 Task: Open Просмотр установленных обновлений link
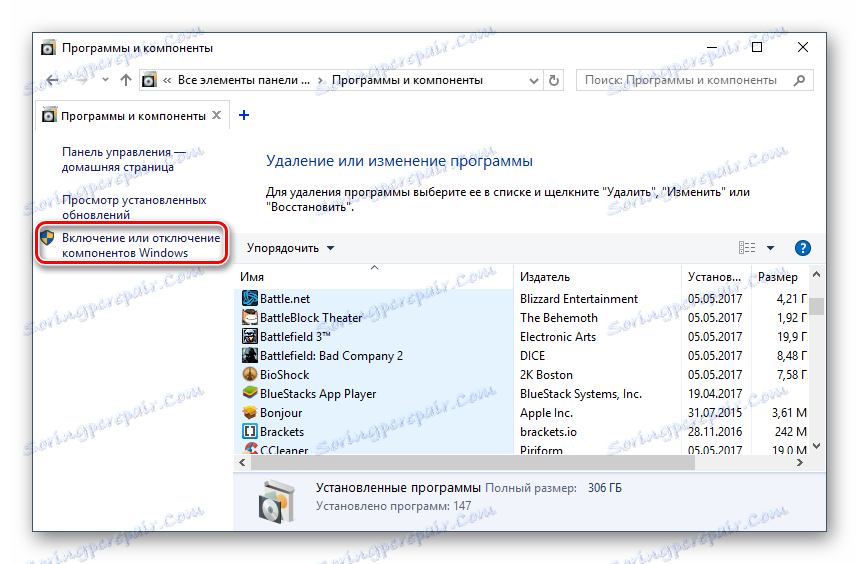pos(134,208)
